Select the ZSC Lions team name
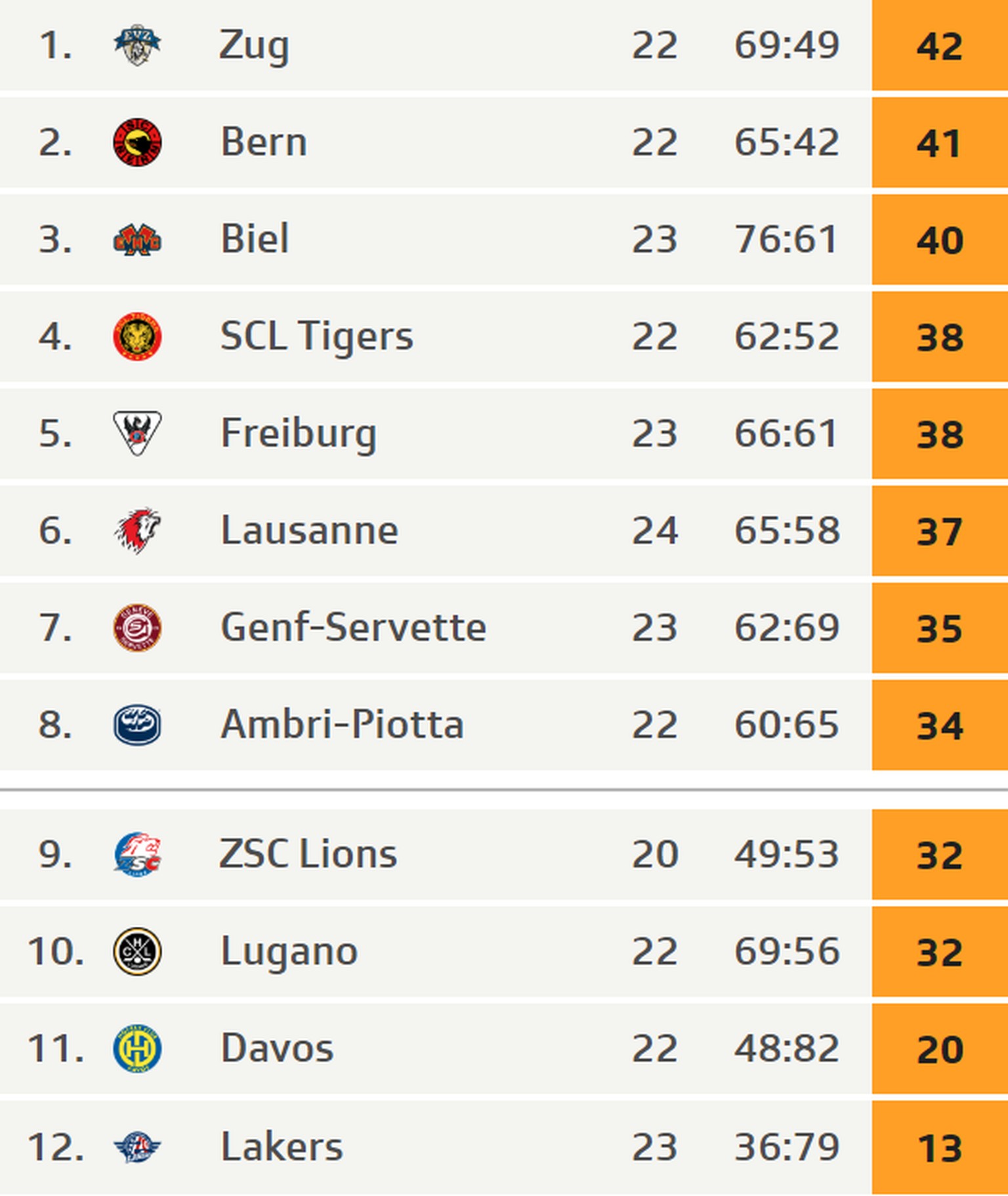This screenshot has width=1008, height=1196. tap(308, 854)
